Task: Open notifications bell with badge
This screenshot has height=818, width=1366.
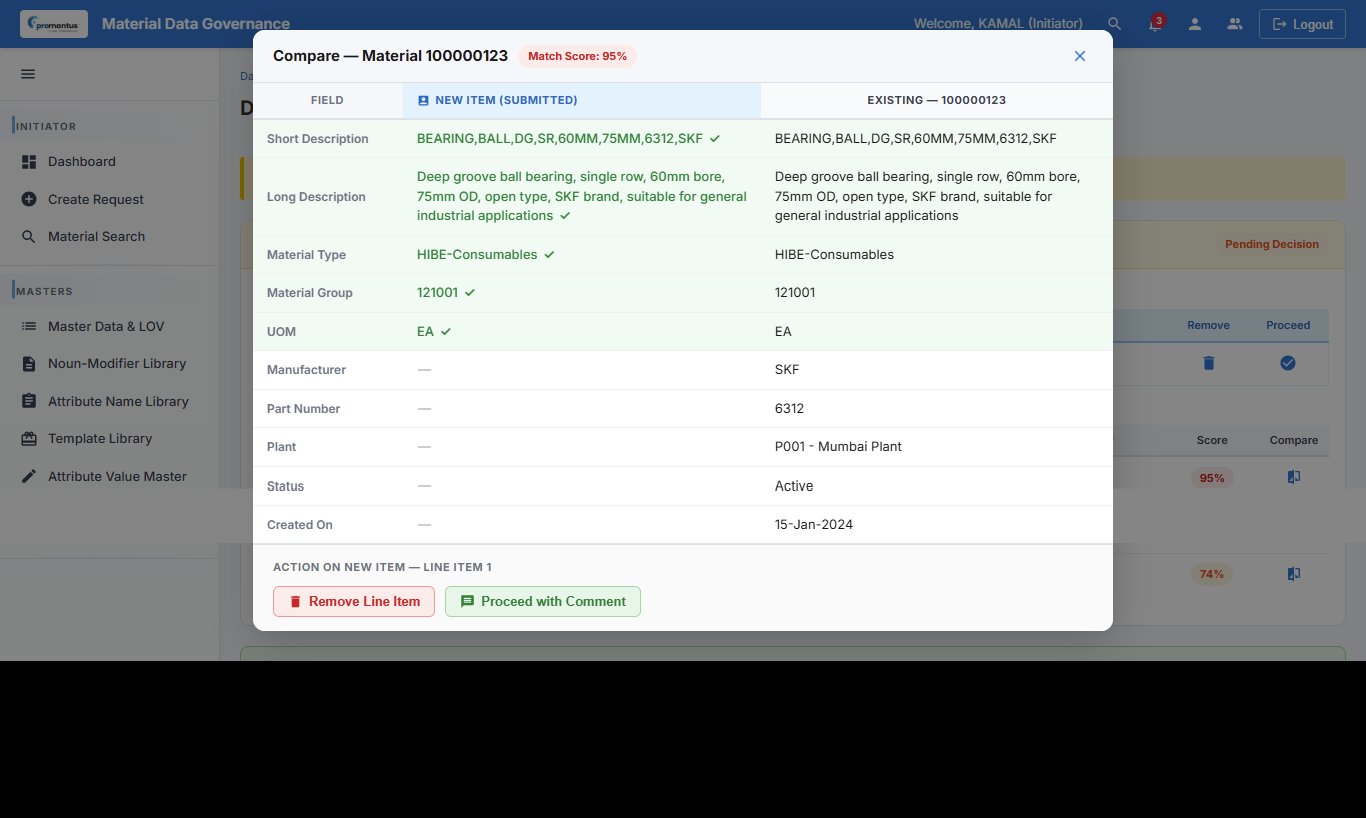Action: 1154,25
